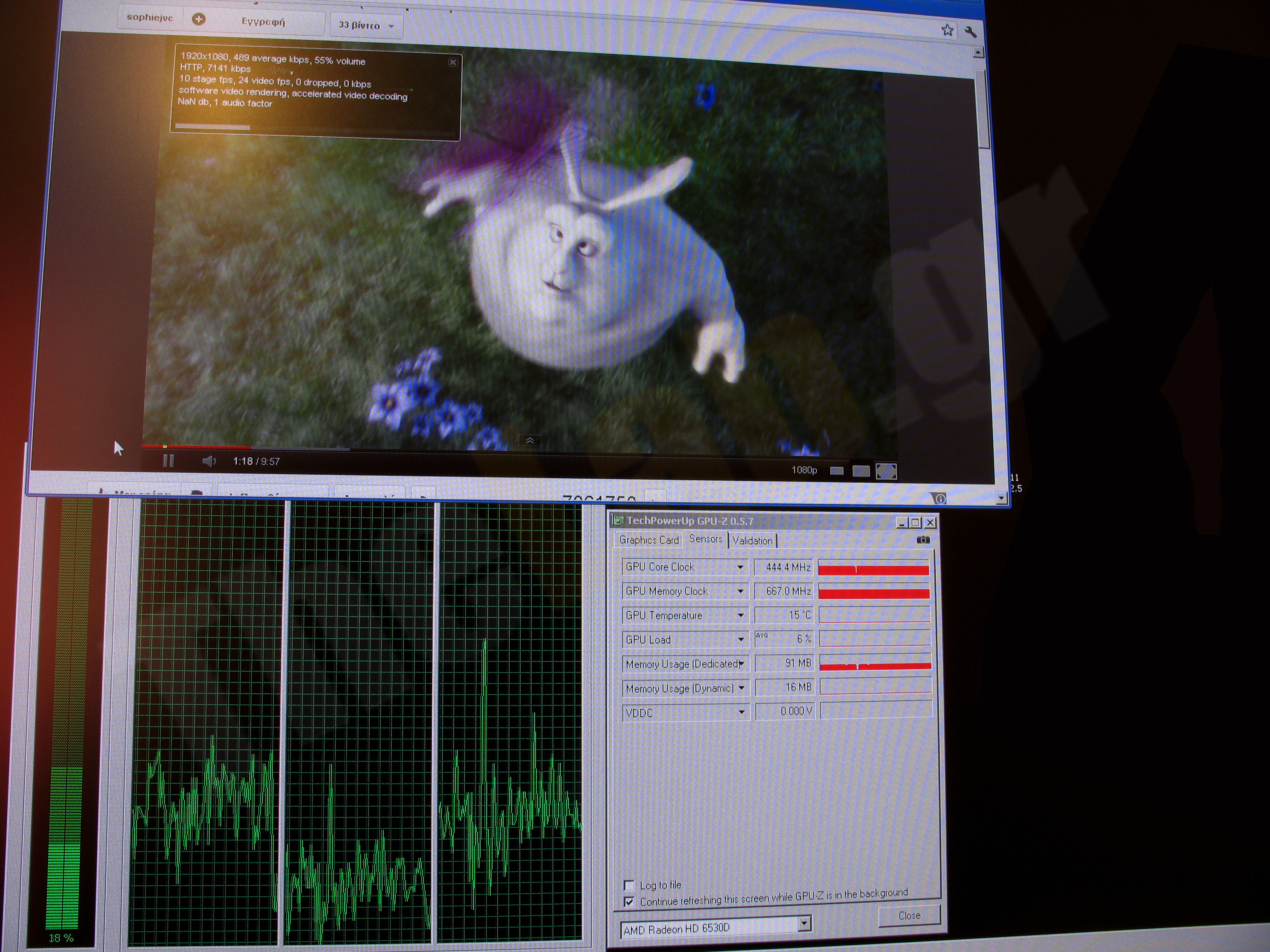Screen dimensions: 1270x952
Task: Click the plus icon beside Εγγραφή
Action: pyautogui.click(x=199, y=19)
